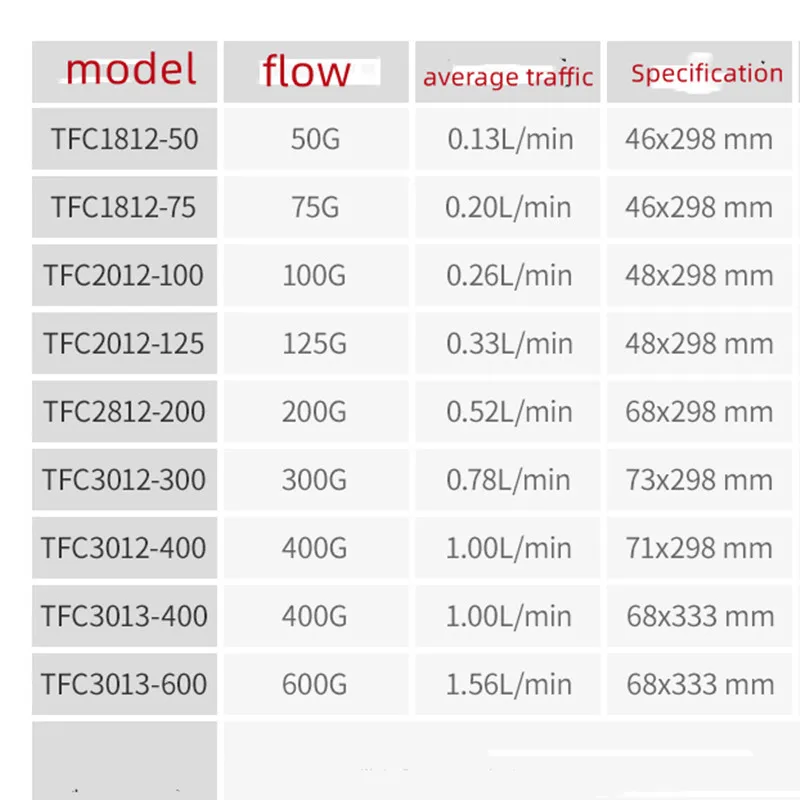Viewport: 800px width, 800px height.
Task: Click the TFC2012-100 model cell
Action: [x=124, y=275]
